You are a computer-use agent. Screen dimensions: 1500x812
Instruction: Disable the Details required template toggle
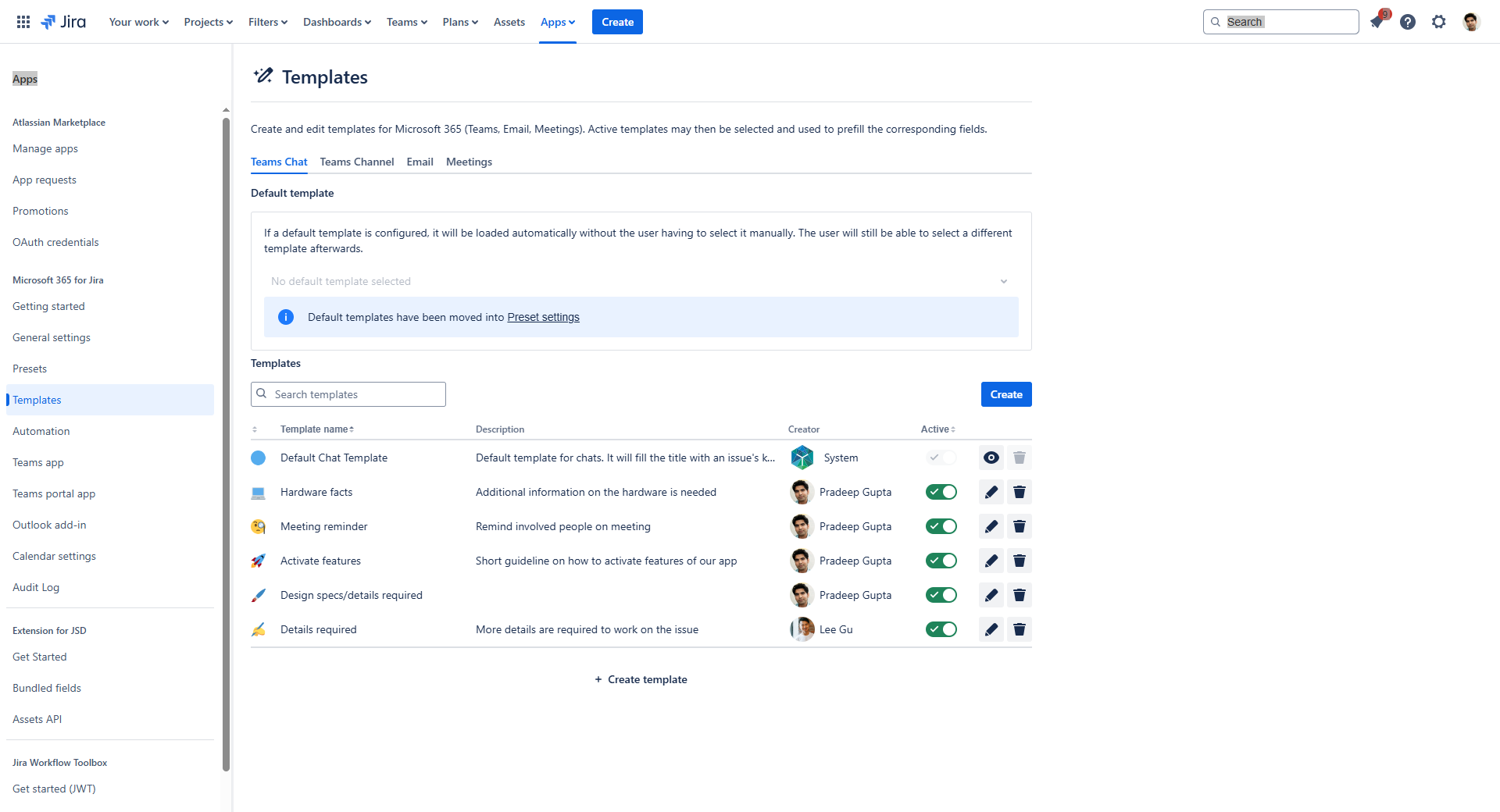[941, 629]
